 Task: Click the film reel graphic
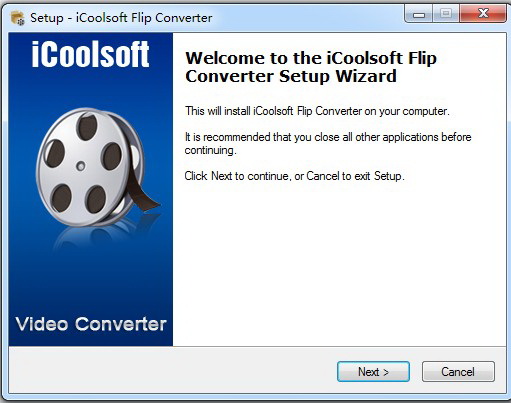point(95,167)
